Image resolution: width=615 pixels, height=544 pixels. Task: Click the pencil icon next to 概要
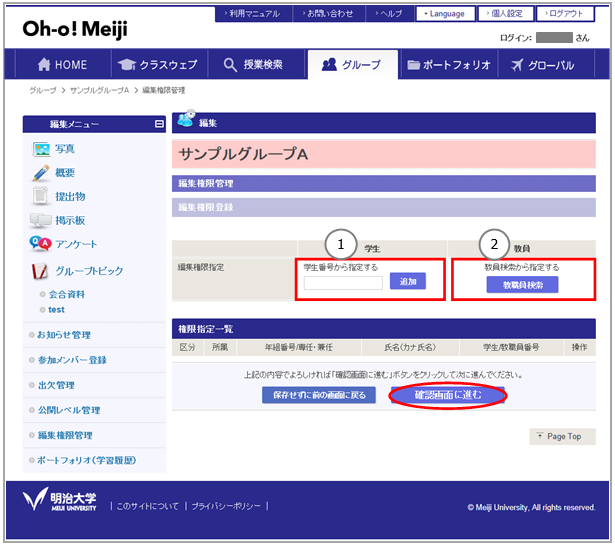[41, 173]
